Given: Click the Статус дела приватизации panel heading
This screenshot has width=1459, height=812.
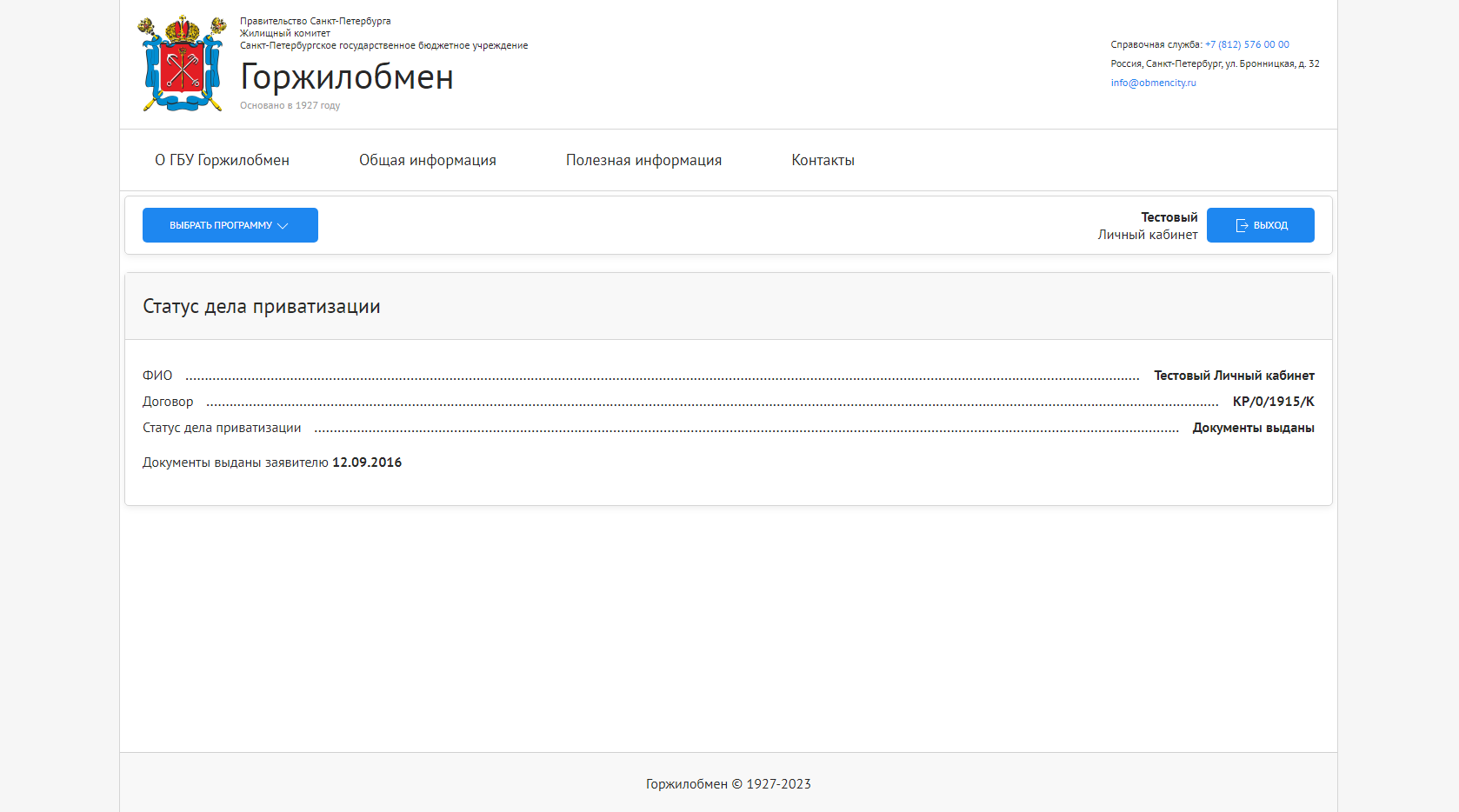Looking at the screenshot, I should pyautogui.click(x=262, y=307).
